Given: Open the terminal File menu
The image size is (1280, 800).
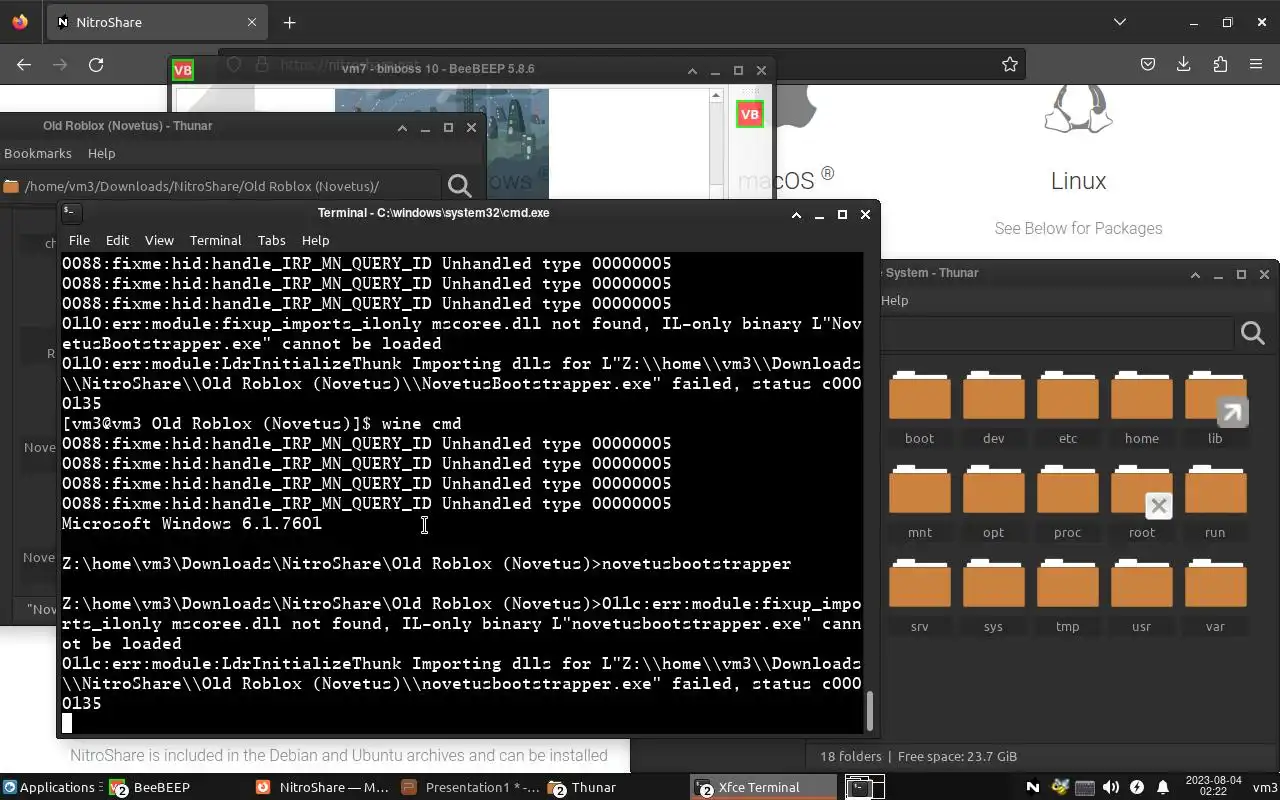Looking at the screenshot, I should click(x=79, y=240).
